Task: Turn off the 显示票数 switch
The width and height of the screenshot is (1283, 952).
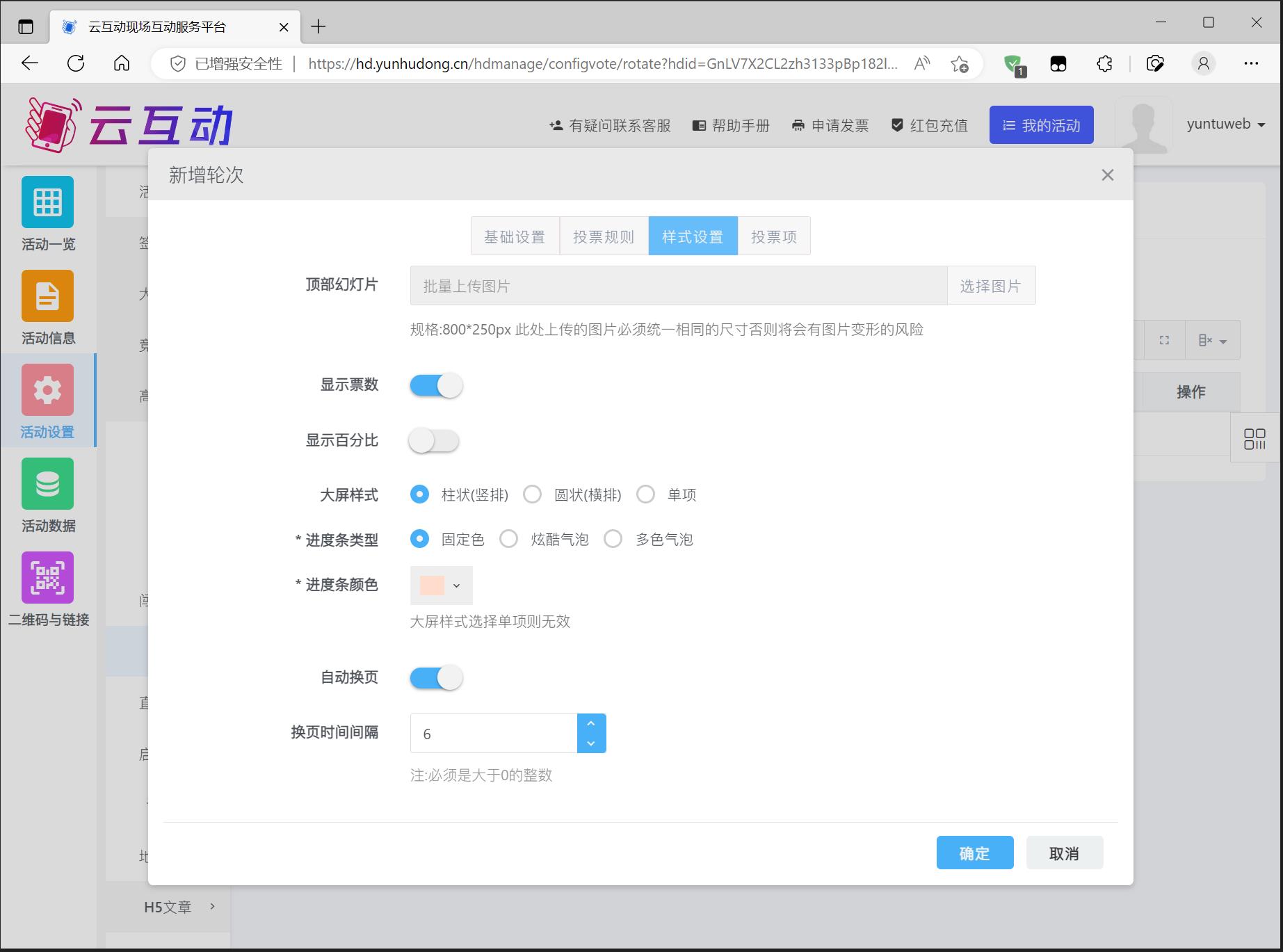Action: 436,385
